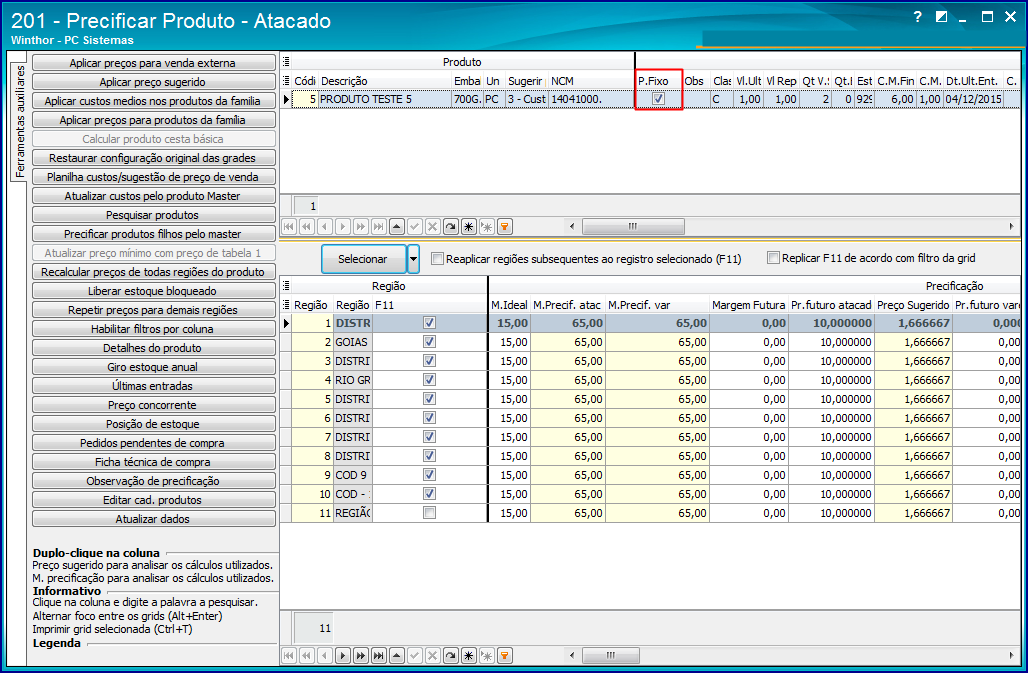Click post checkmark in Região grid navigator
Screen dimensions: 1028x673
coord(415,655)
